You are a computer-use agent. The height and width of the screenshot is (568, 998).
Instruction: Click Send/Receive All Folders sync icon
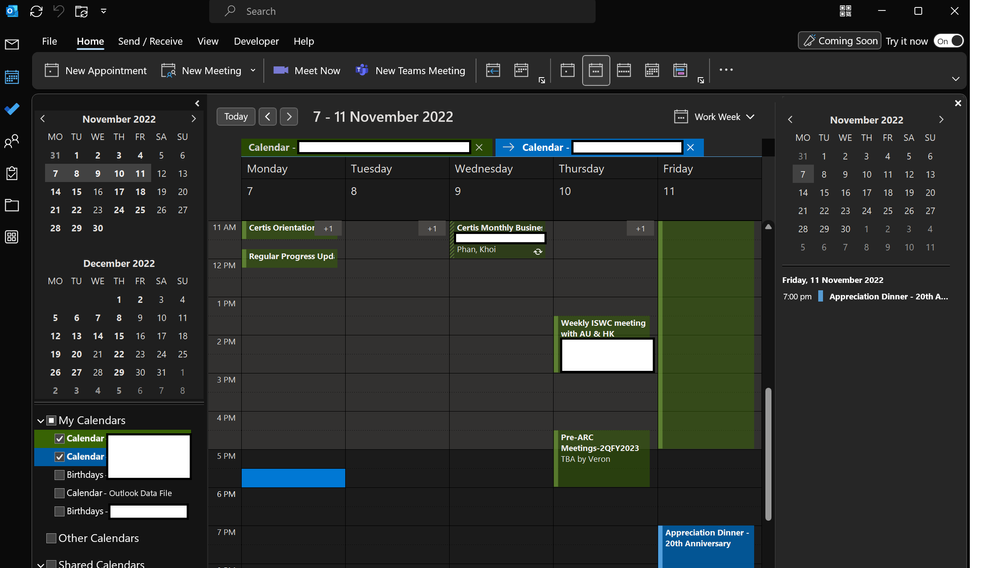click(36, 11)
